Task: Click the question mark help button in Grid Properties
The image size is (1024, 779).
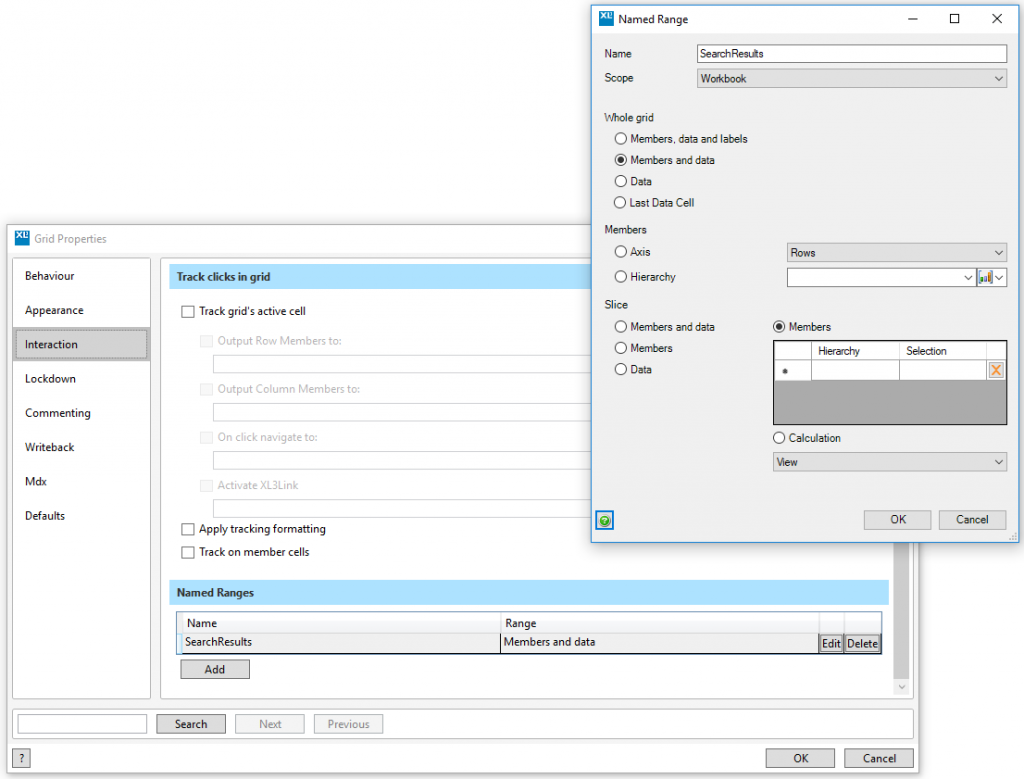Action: coord(22,758)
